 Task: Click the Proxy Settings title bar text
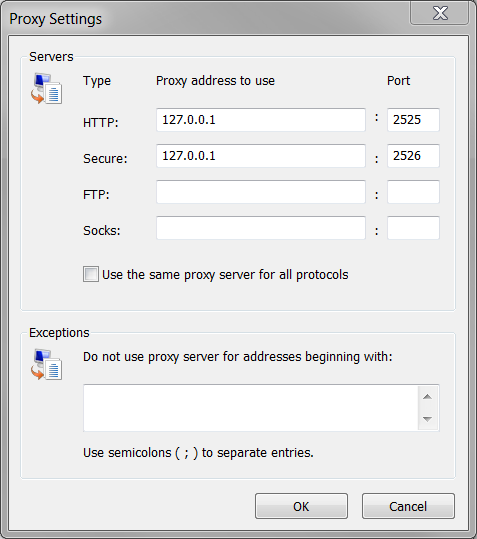tap(56, 19)
